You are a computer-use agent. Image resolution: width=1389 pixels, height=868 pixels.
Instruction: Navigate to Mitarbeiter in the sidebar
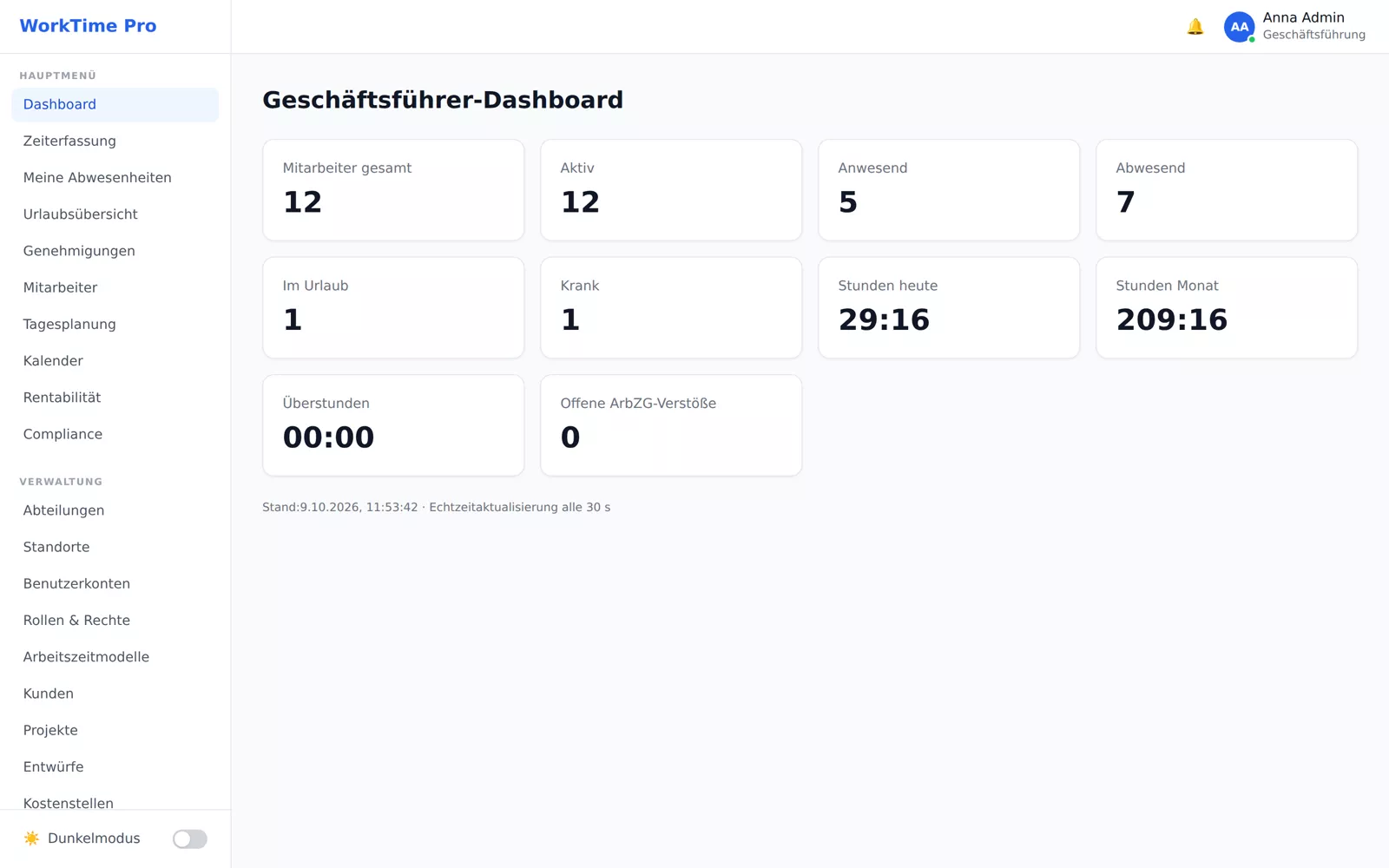(115, 287)
